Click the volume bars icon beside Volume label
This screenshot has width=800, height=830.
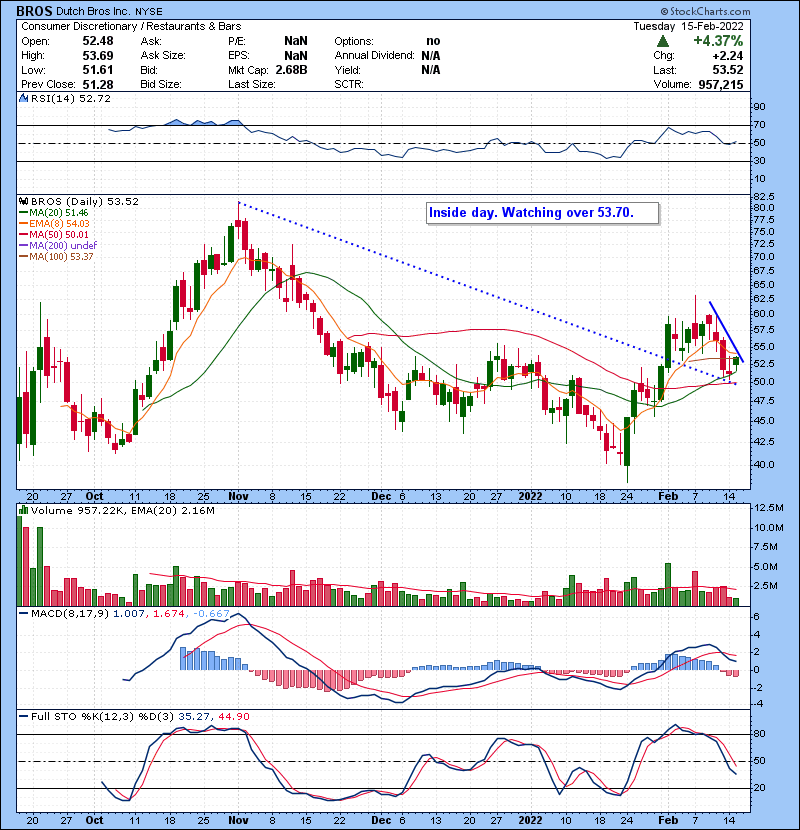pos(23,510)
